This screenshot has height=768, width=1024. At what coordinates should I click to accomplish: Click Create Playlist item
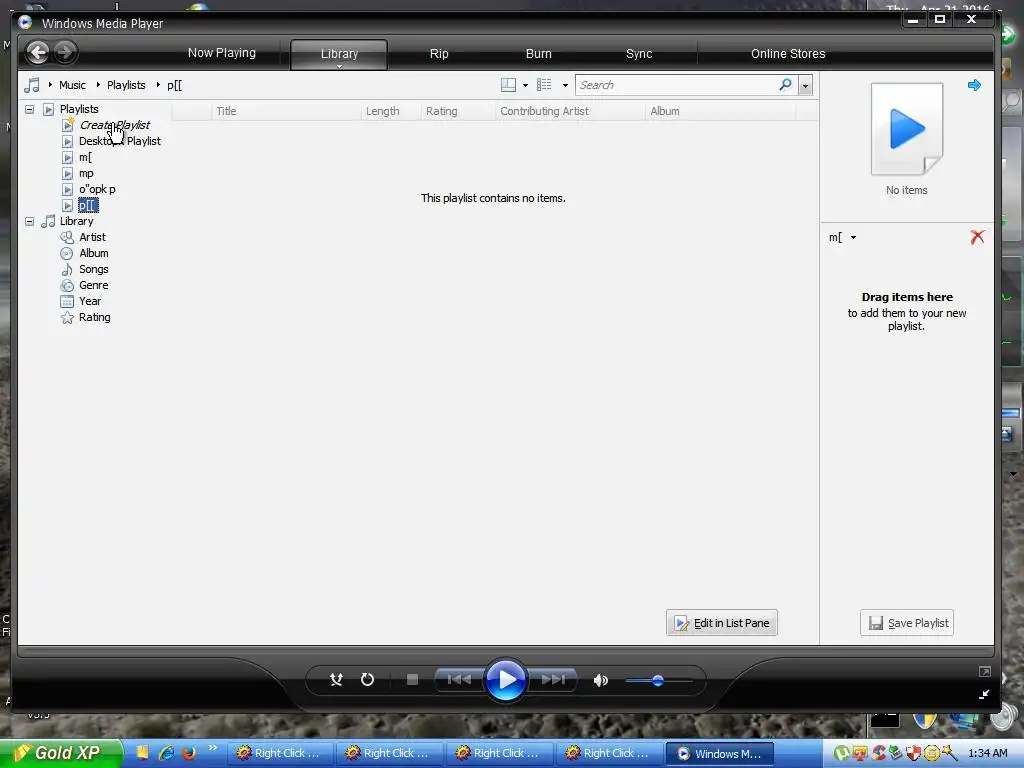click(x=114, y=125)
